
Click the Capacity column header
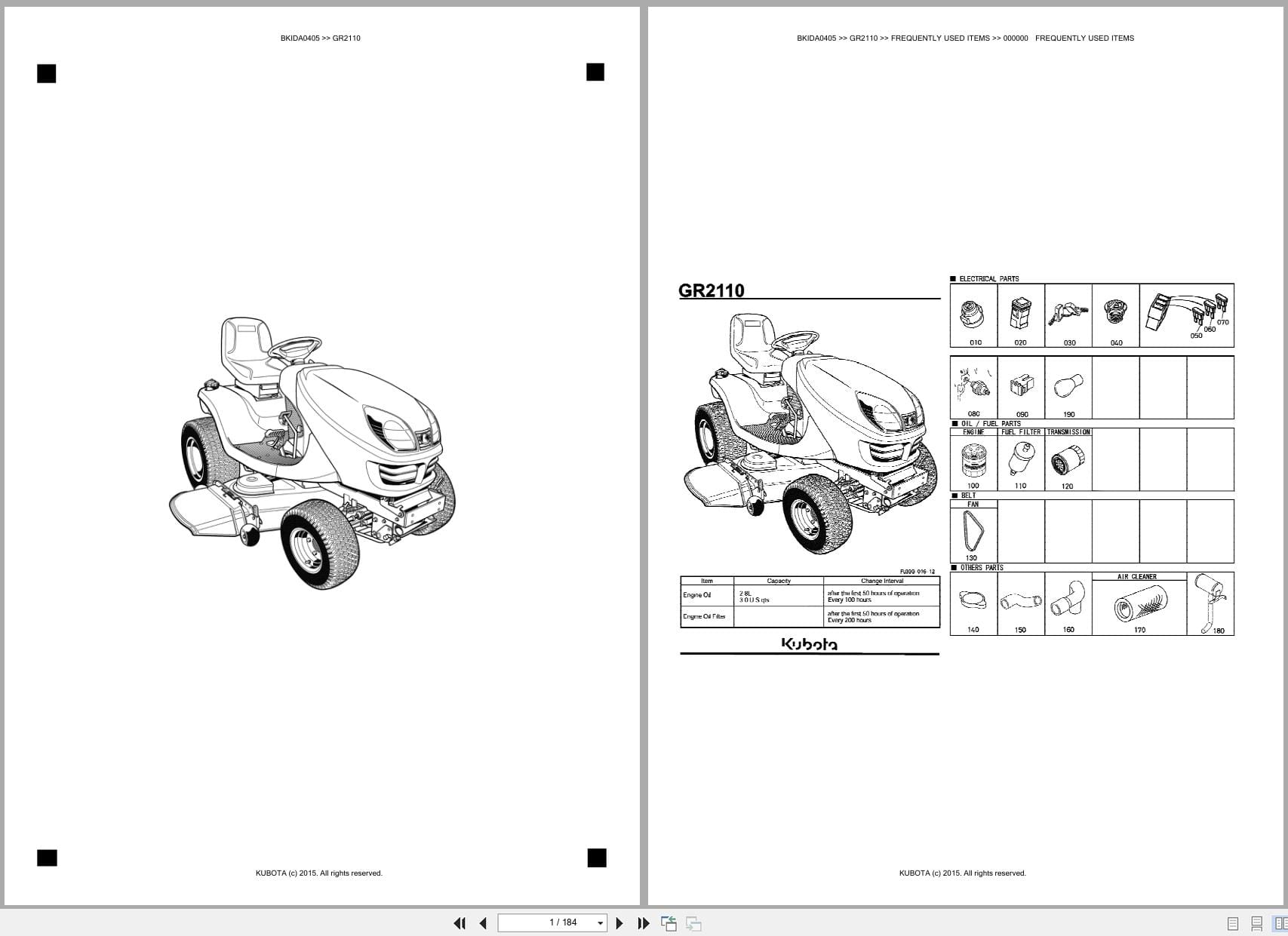(x=779, y=582)
